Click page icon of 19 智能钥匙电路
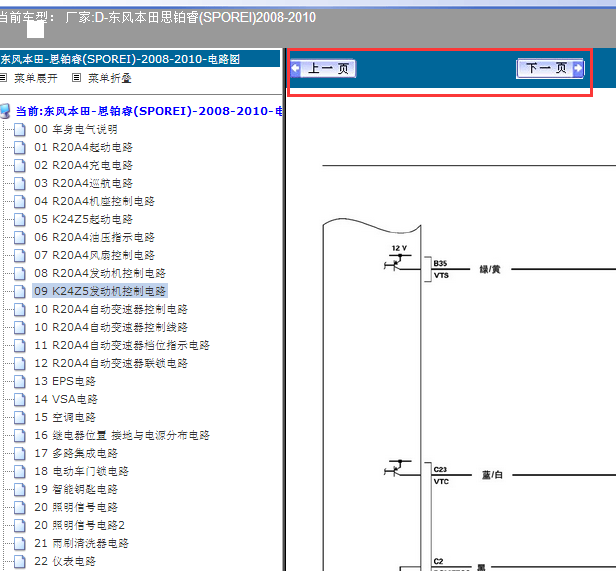 click(20, 490)
